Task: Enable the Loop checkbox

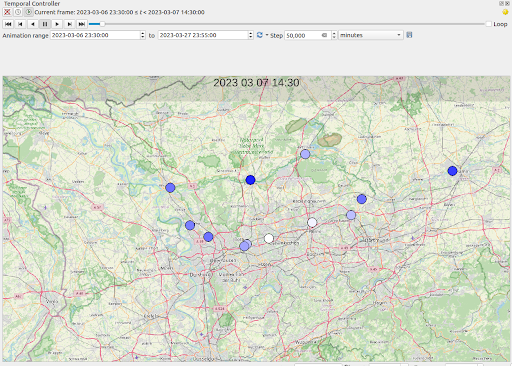Action: (489, 24)
